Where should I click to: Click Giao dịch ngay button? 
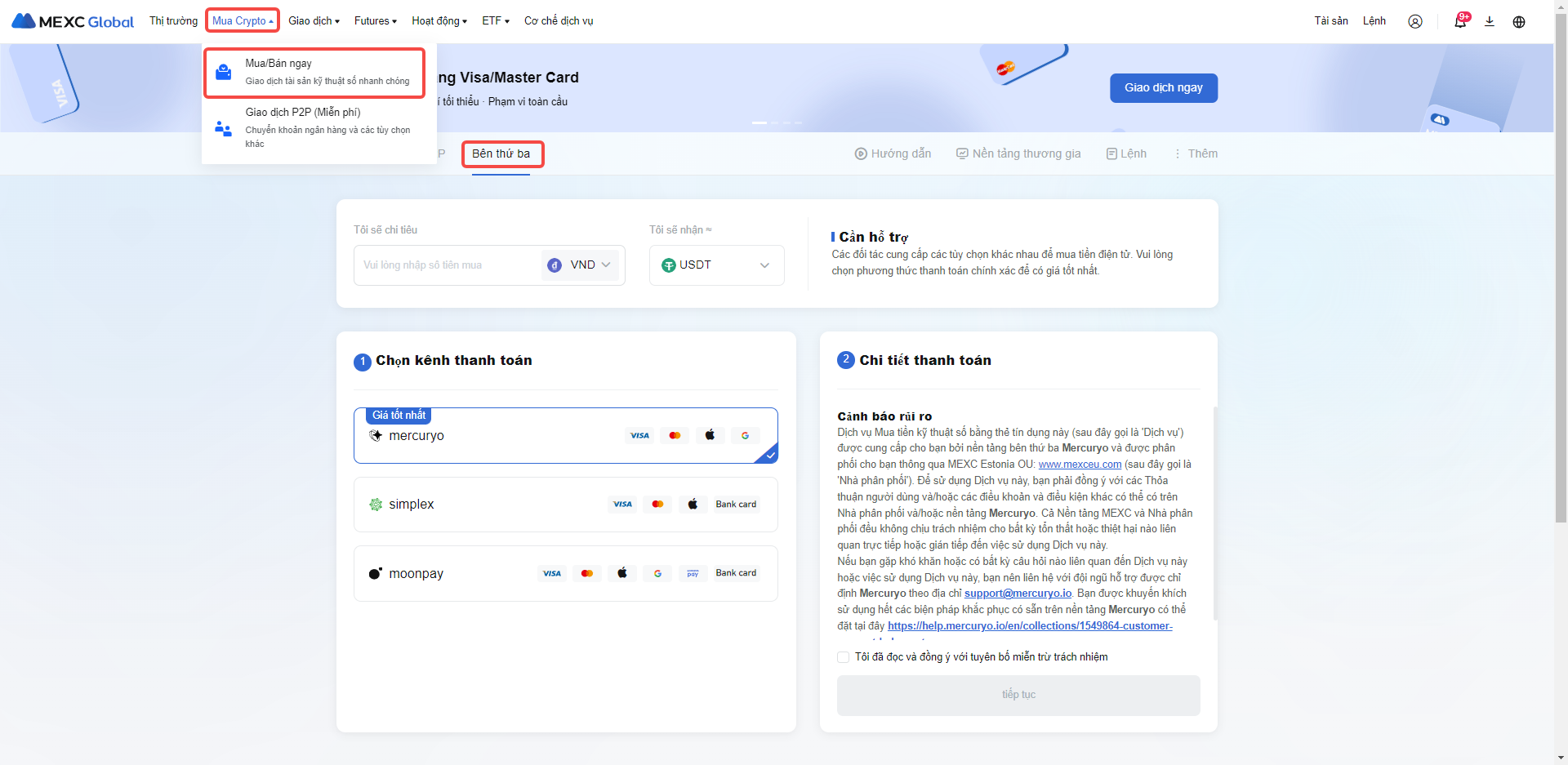click(1163, 88)
